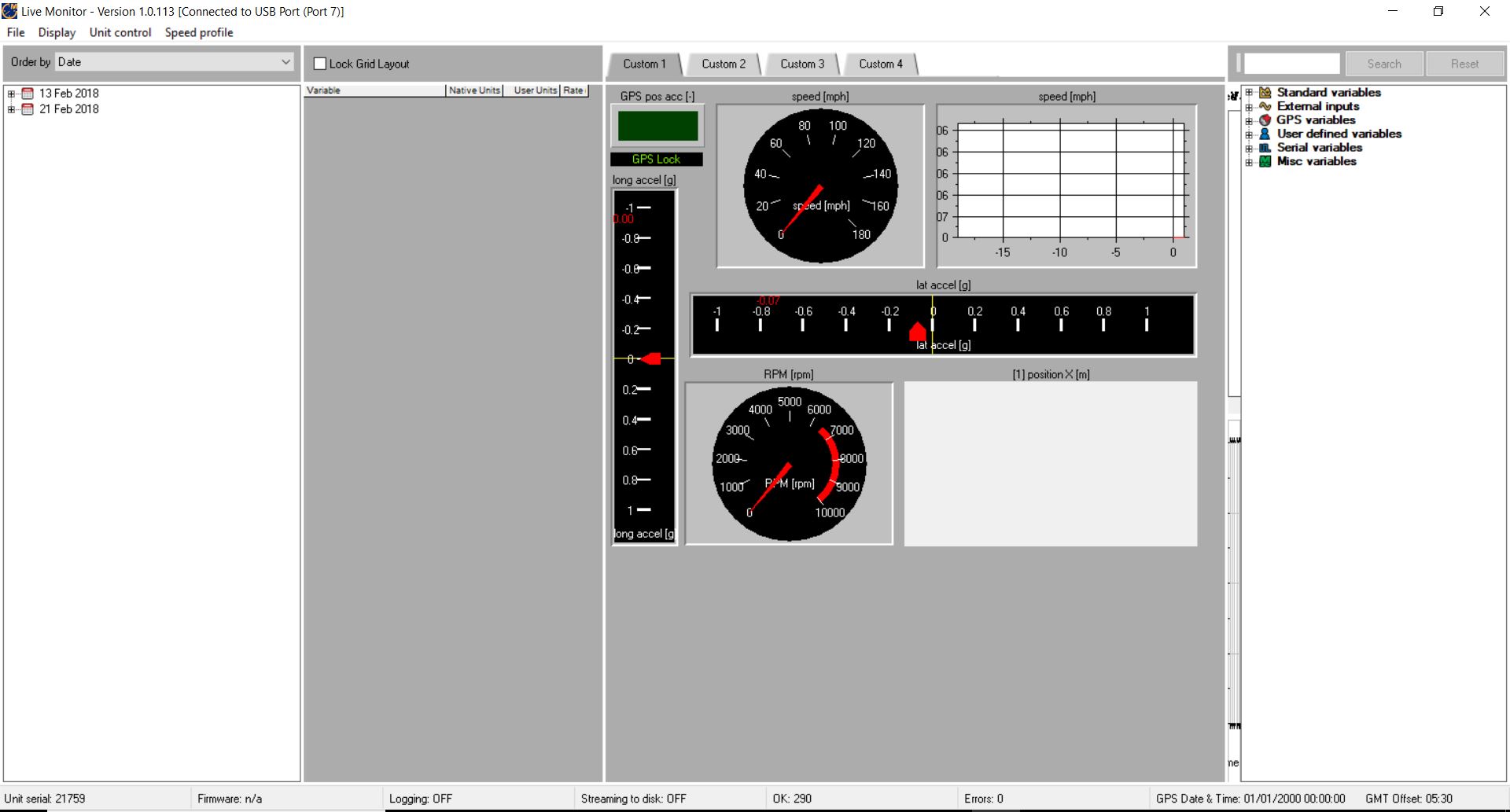Click the RPM [rpm] dial gauge
This screenshot has height=812, width=1510.
point(789,464)
